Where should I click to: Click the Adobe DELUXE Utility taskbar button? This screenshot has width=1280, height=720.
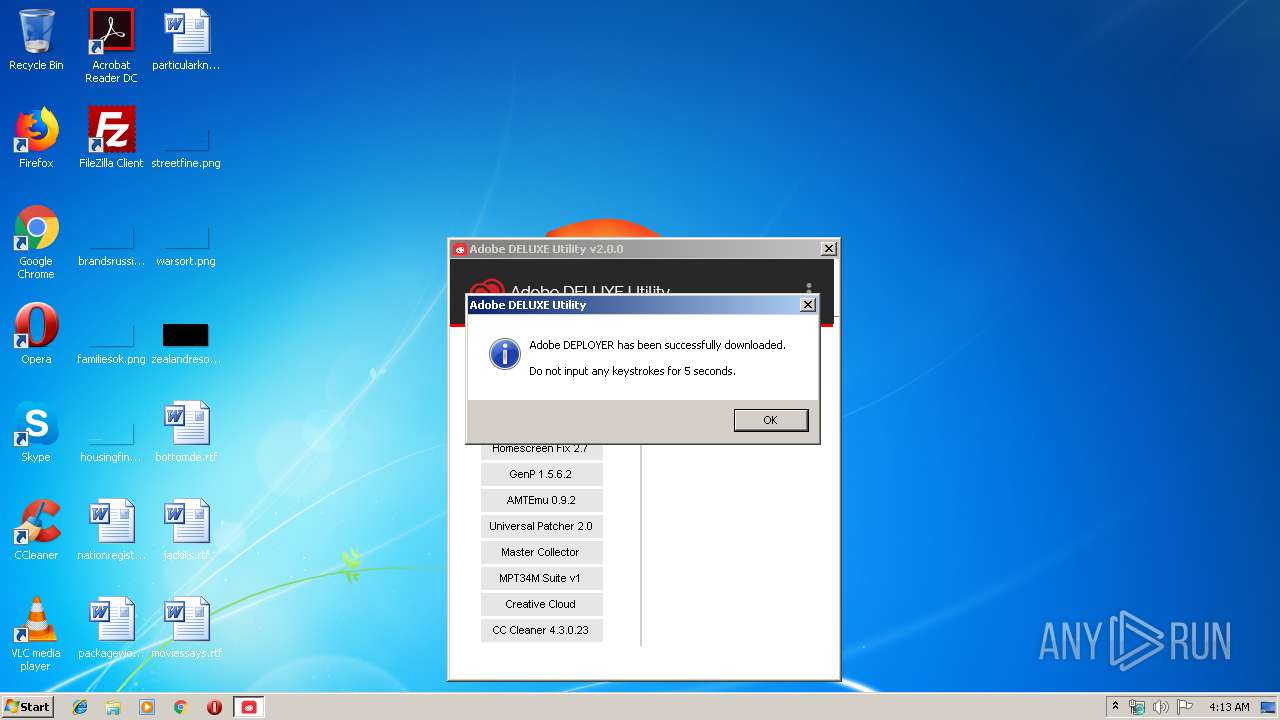[249, 707]
